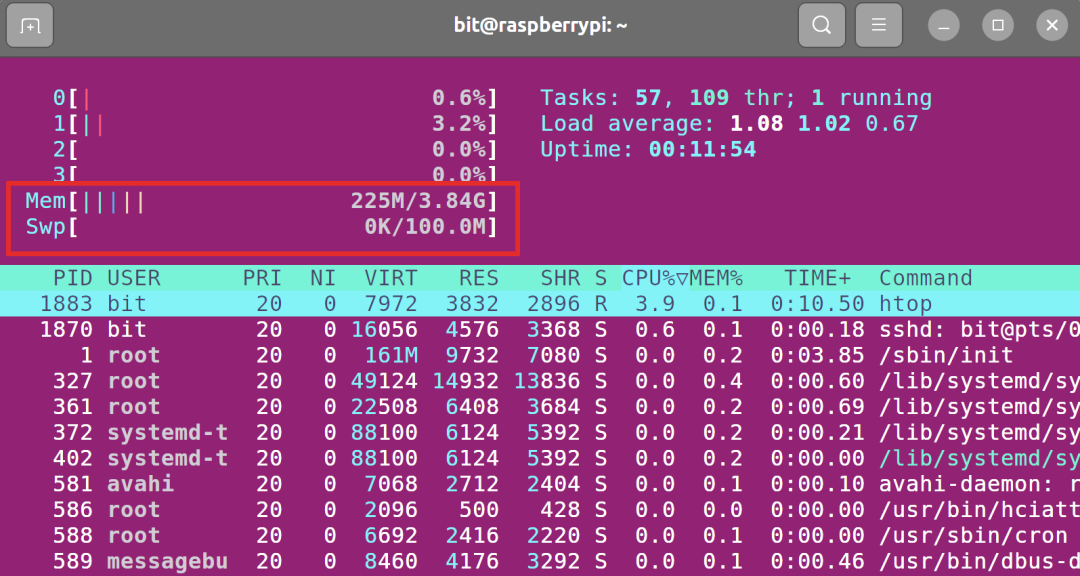Select the /sbin/init process row
This screenshot has height=576, width=1080.
(x=540, y=356)
